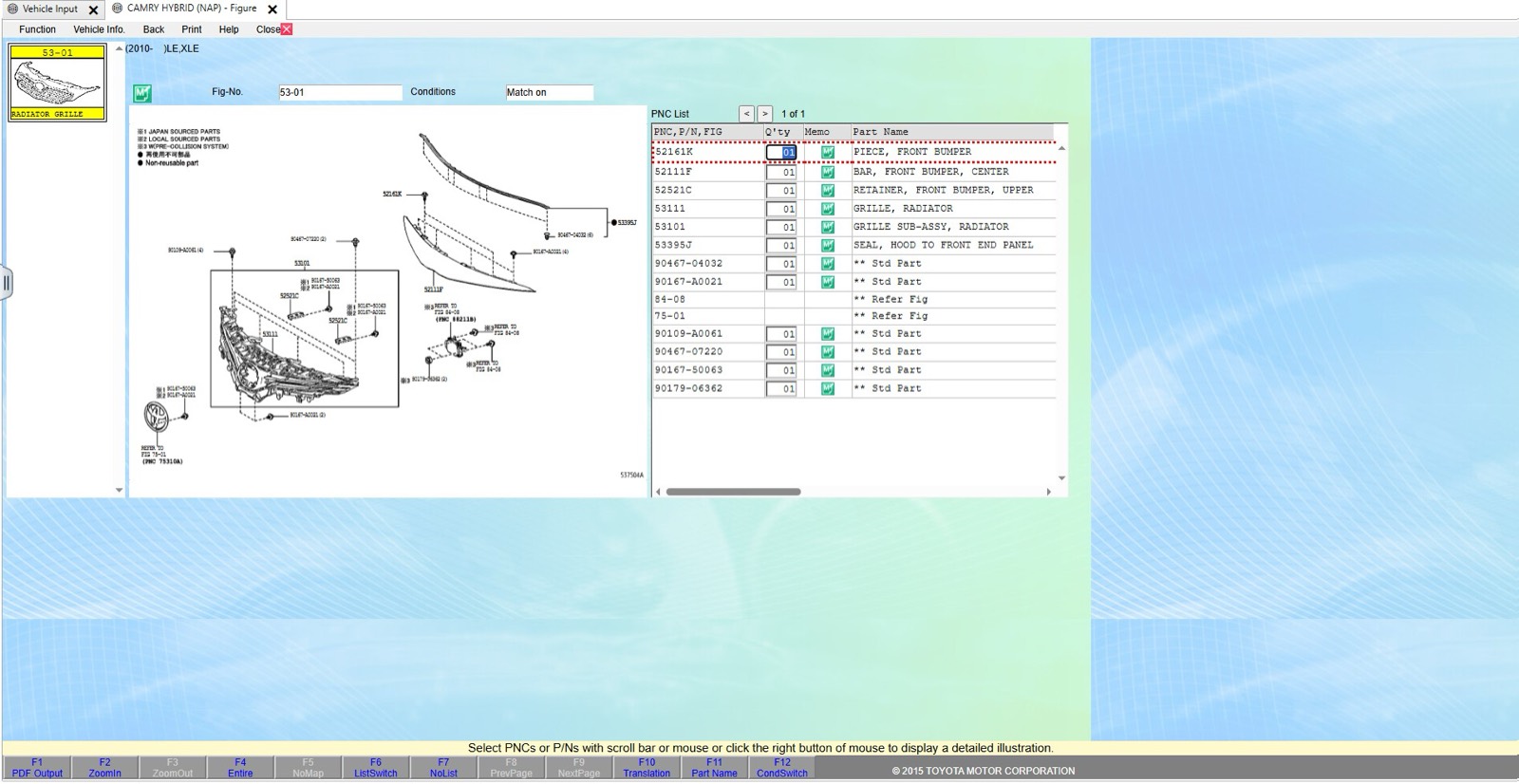Screen dimensions: 1519x784
Task: Open the Function menu
Action: (x=37, y=29)
